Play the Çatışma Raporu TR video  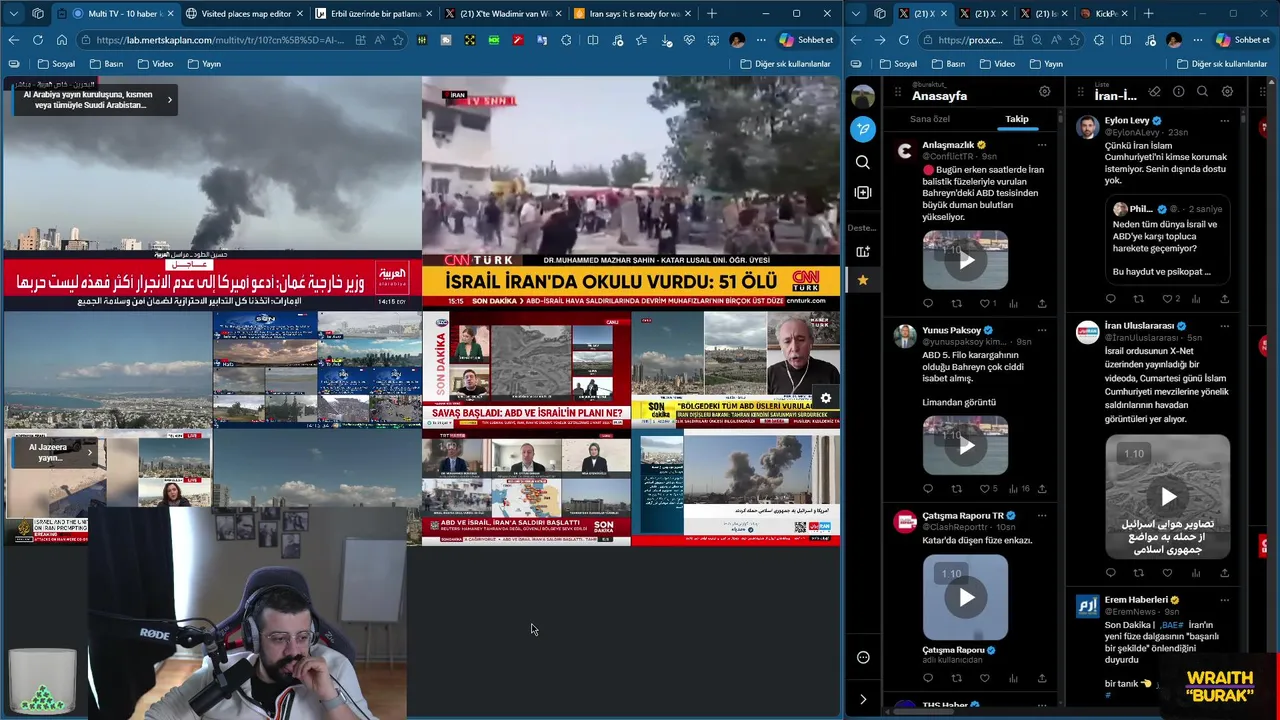point(966,597)
